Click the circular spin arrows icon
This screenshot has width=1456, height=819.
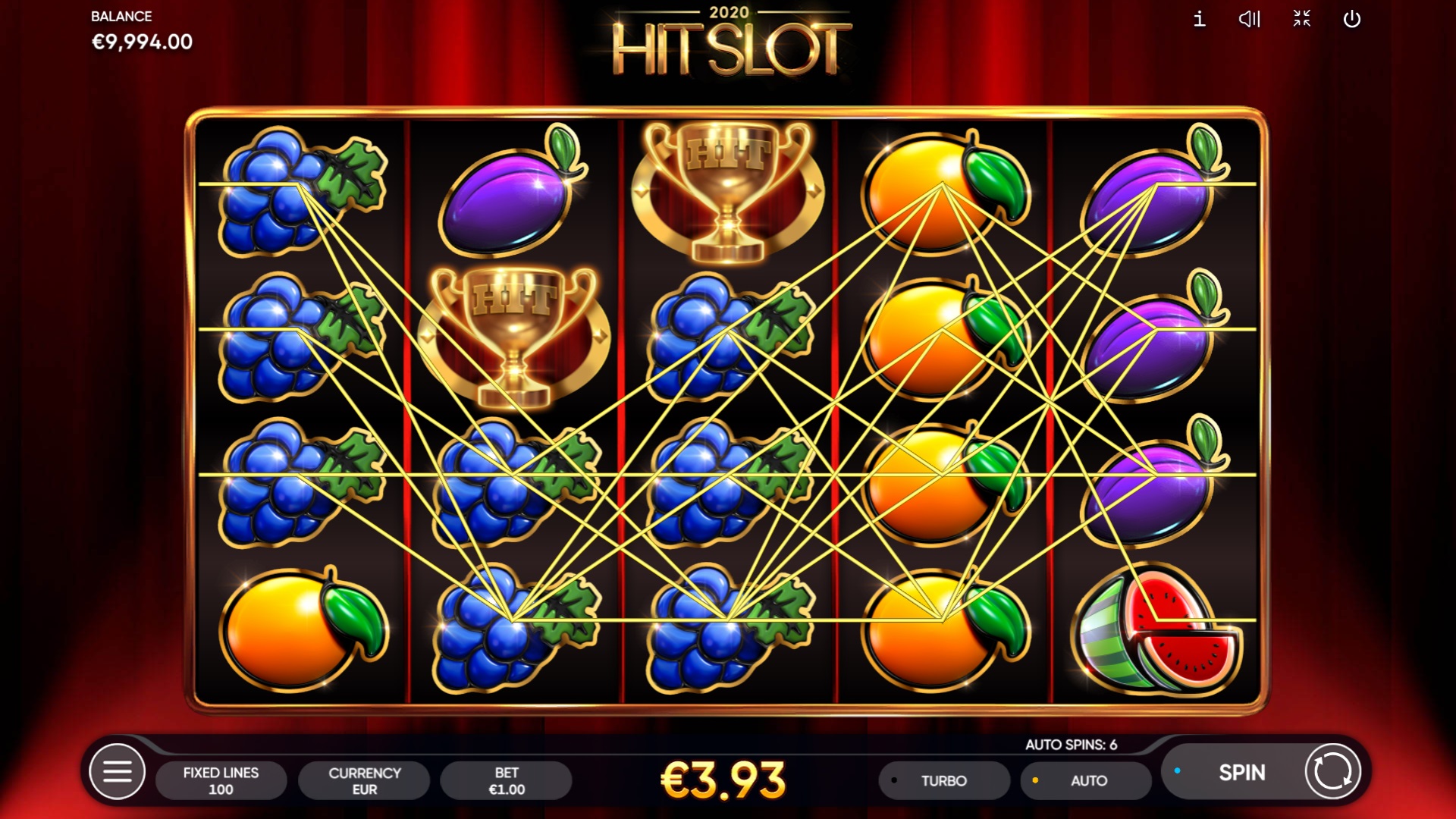[1332, 772]
